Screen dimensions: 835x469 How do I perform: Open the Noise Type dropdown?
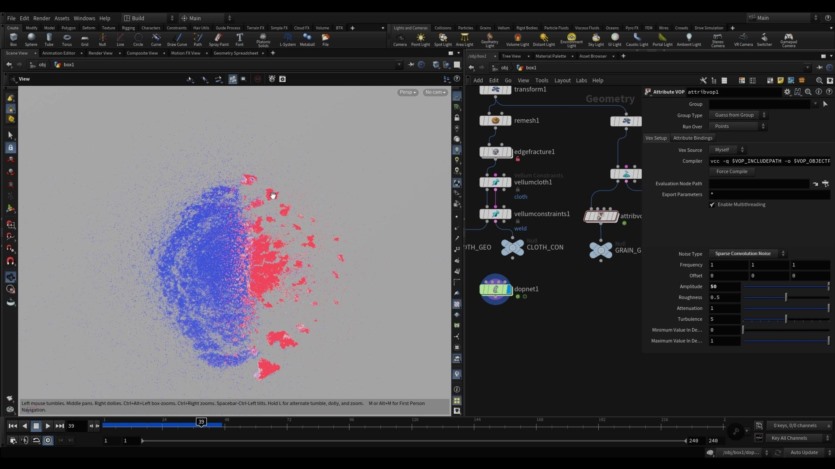[748, 253]
